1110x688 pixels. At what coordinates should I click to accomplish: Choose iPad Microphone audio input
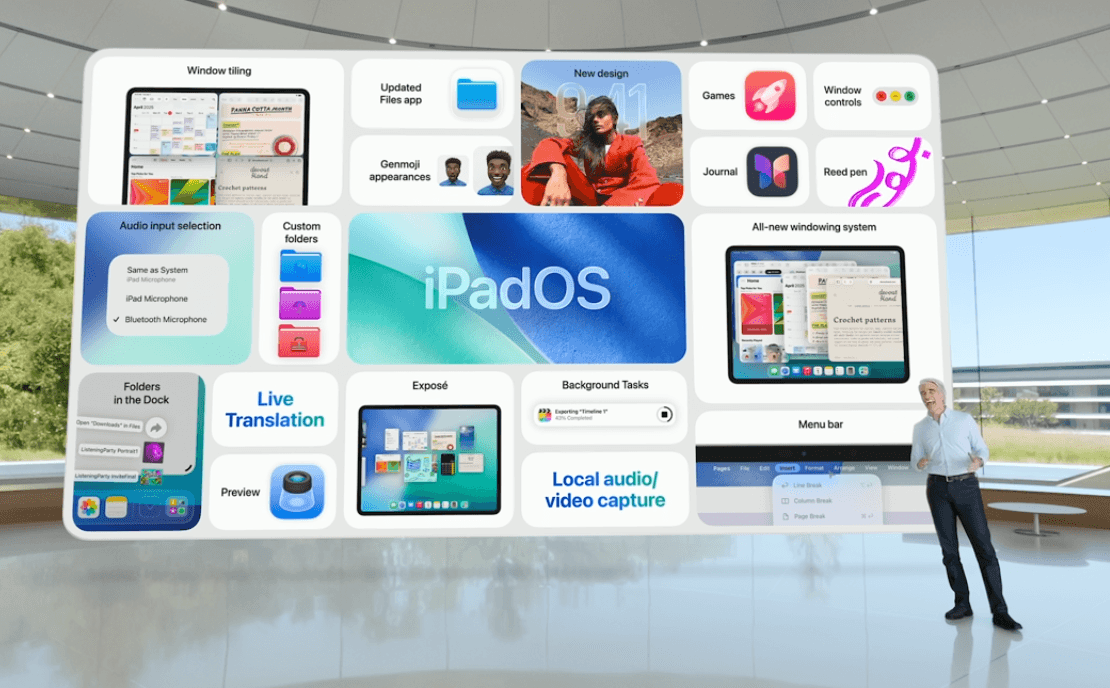[156, 299]
